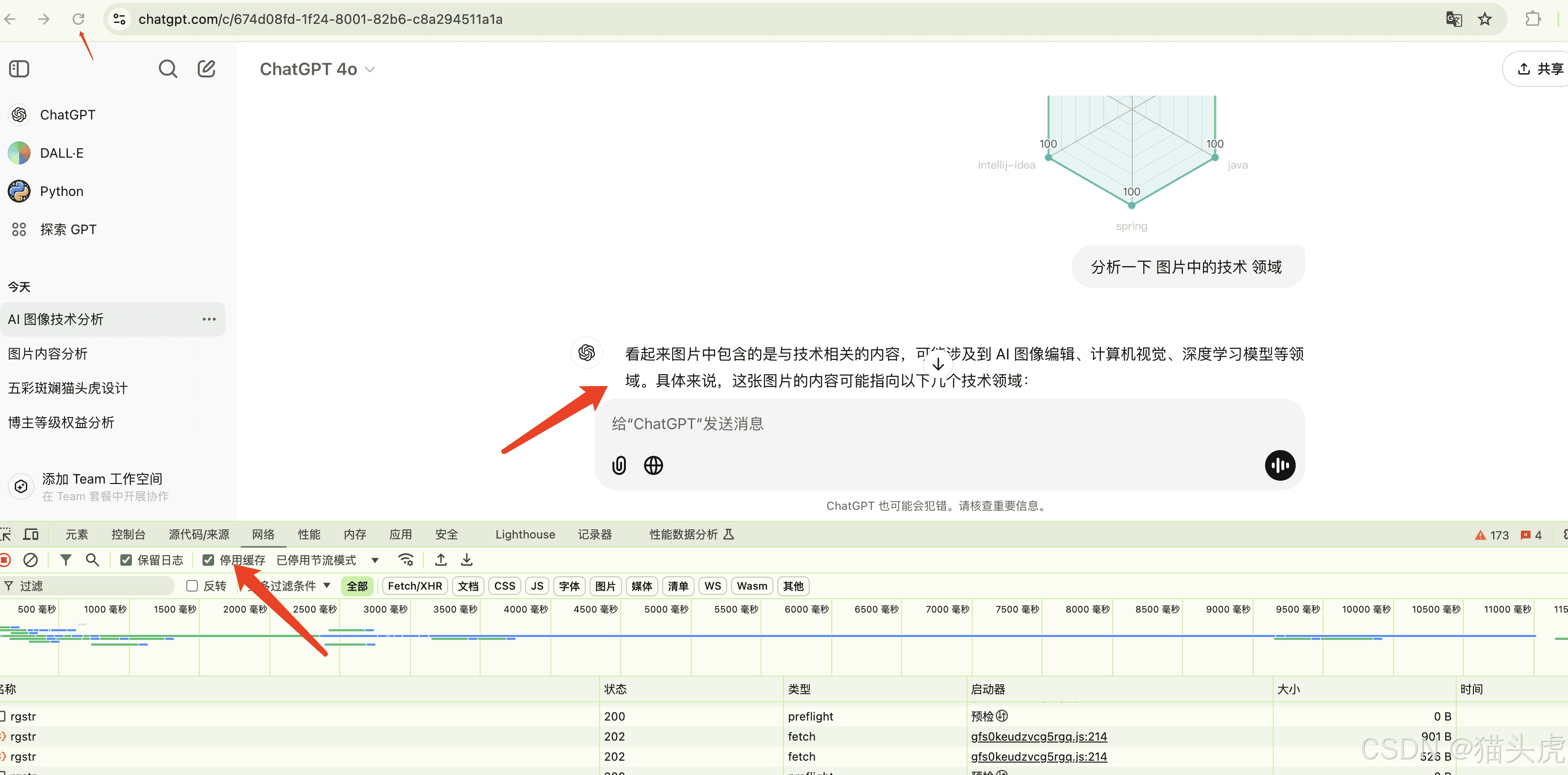Open the throttling dropdown 已停用节流模式
The width and height of the screenshot is (1568, 775).
(x=327, y=560)
